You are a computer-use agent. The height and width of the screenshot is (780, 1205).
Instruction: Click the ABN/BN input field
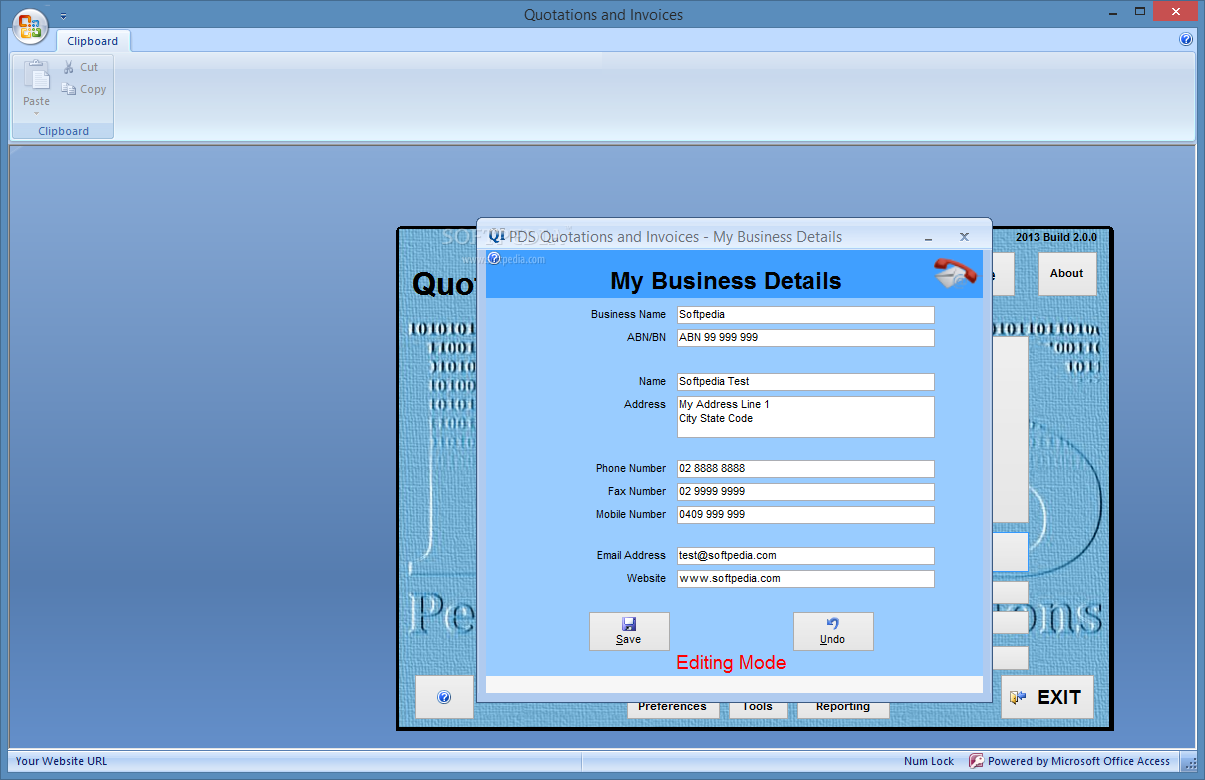[806, 338]
